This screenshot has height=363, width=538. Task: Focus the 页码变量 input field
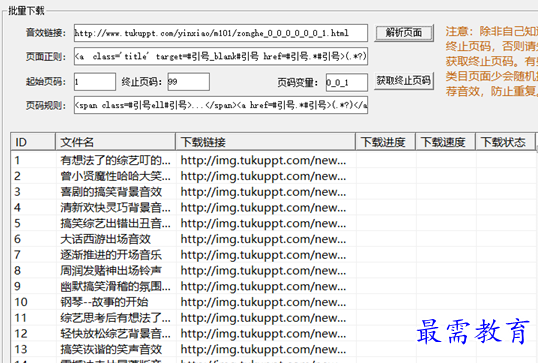pos(347,82)
